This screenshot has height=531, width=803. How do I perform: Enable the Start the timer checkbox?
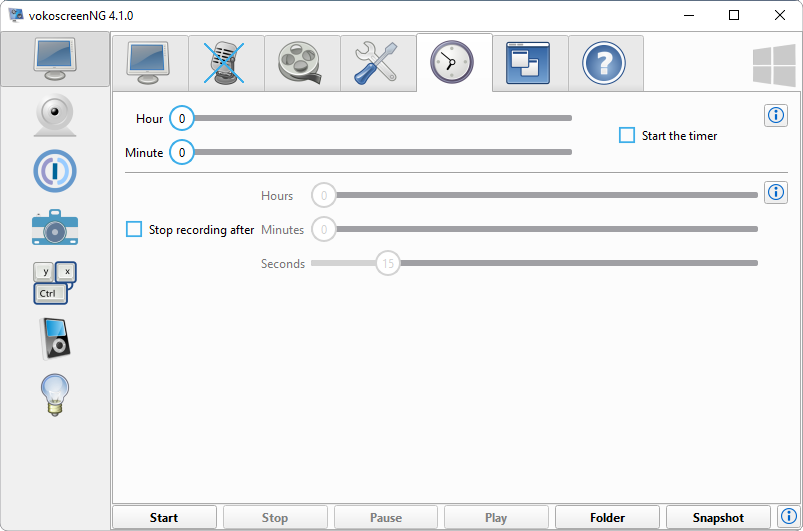[x=627, y=135]
